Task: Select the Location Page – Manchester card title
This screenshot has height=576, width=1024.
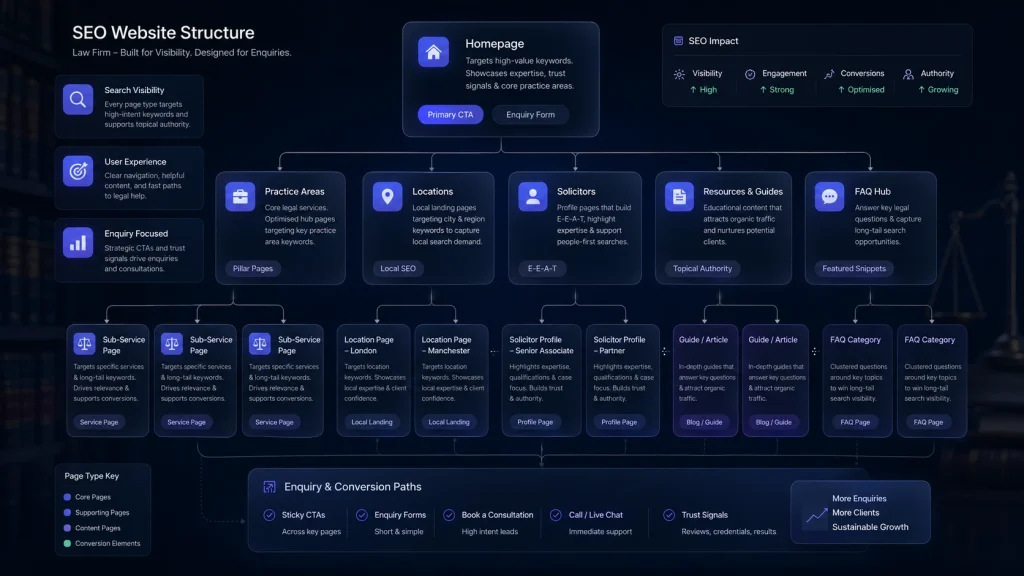Action: 447,345
